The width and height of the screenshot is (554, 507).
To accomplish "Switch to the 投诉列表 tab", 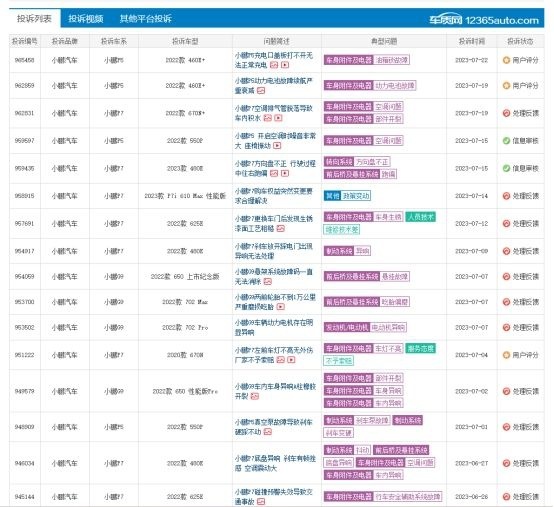I will (x=35, y=18).
